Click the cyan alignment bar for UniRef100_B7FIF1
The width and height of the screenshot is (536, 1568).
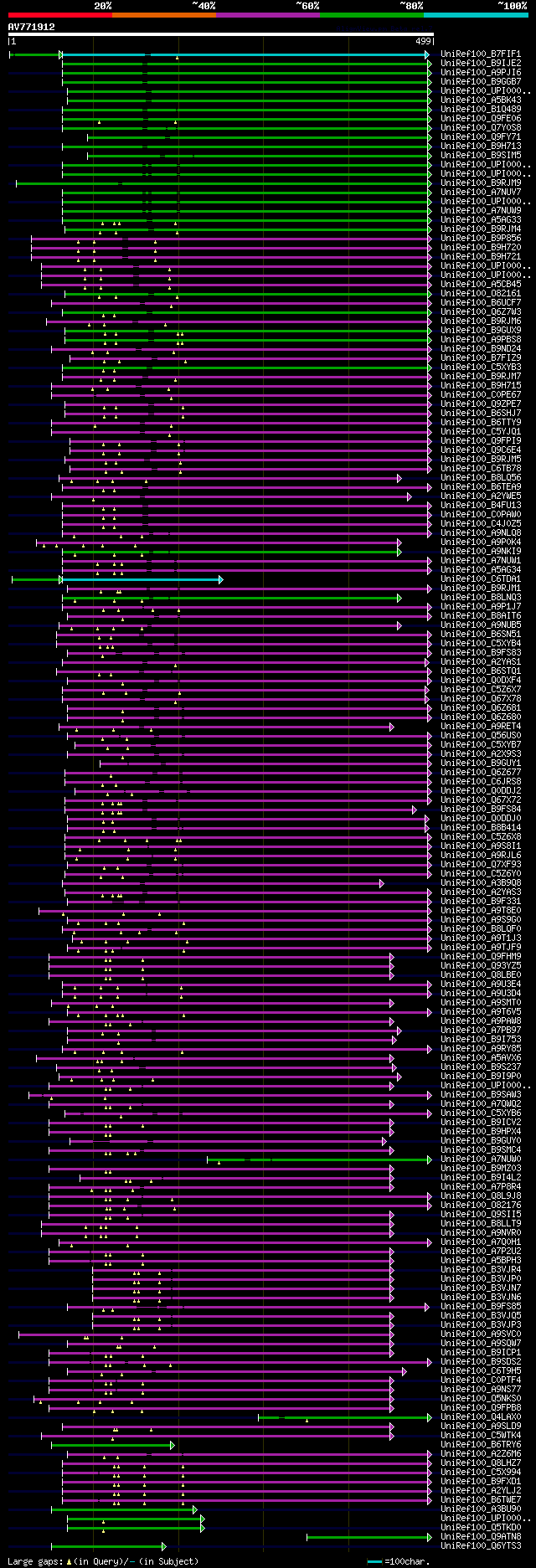point(245,54)
